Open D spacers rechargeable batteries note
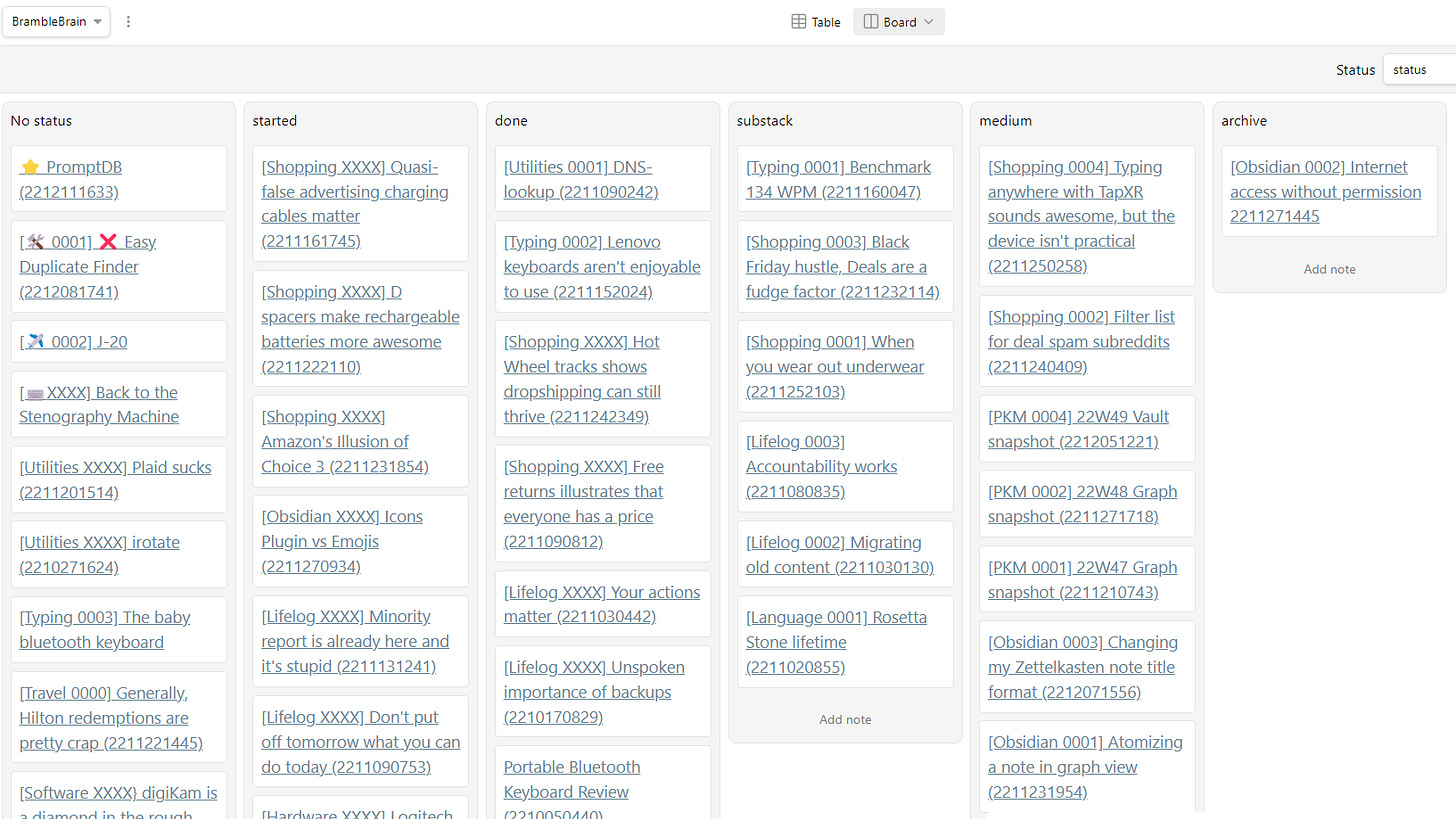 [x=360, y=329]
